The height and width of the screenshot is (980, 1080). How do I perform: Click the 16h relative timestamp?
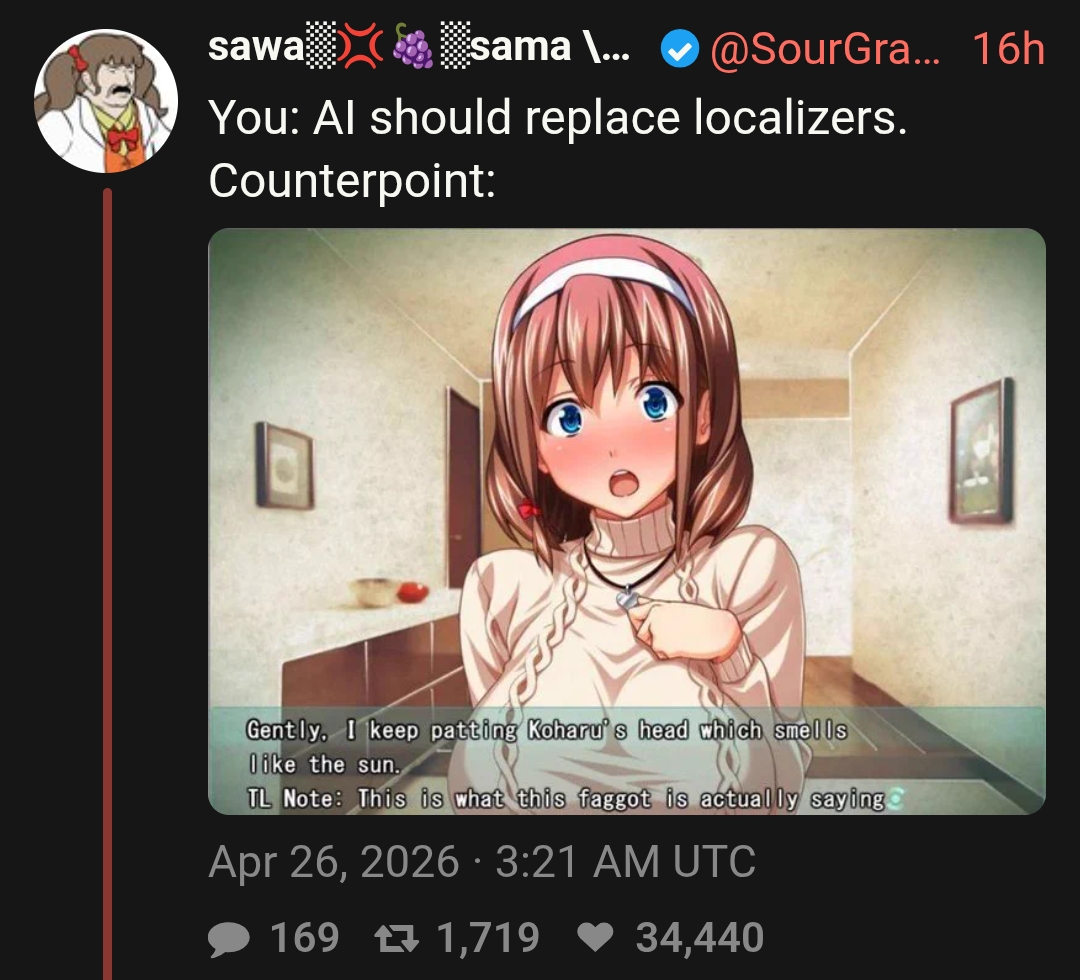(1008, 50)
